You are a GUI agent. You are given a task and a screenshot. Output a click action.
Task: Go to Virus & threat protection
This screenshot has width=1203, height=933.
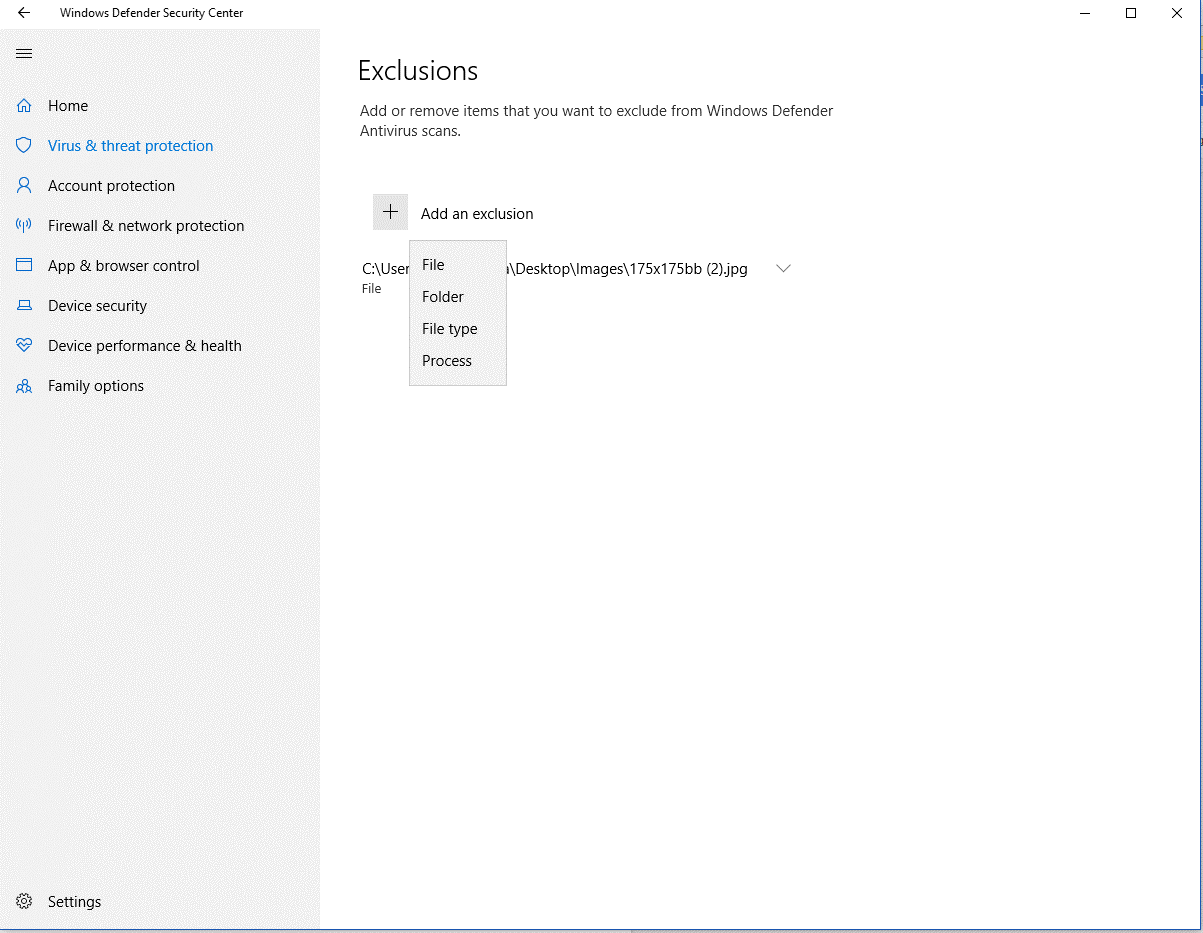[x=130, y=145]
